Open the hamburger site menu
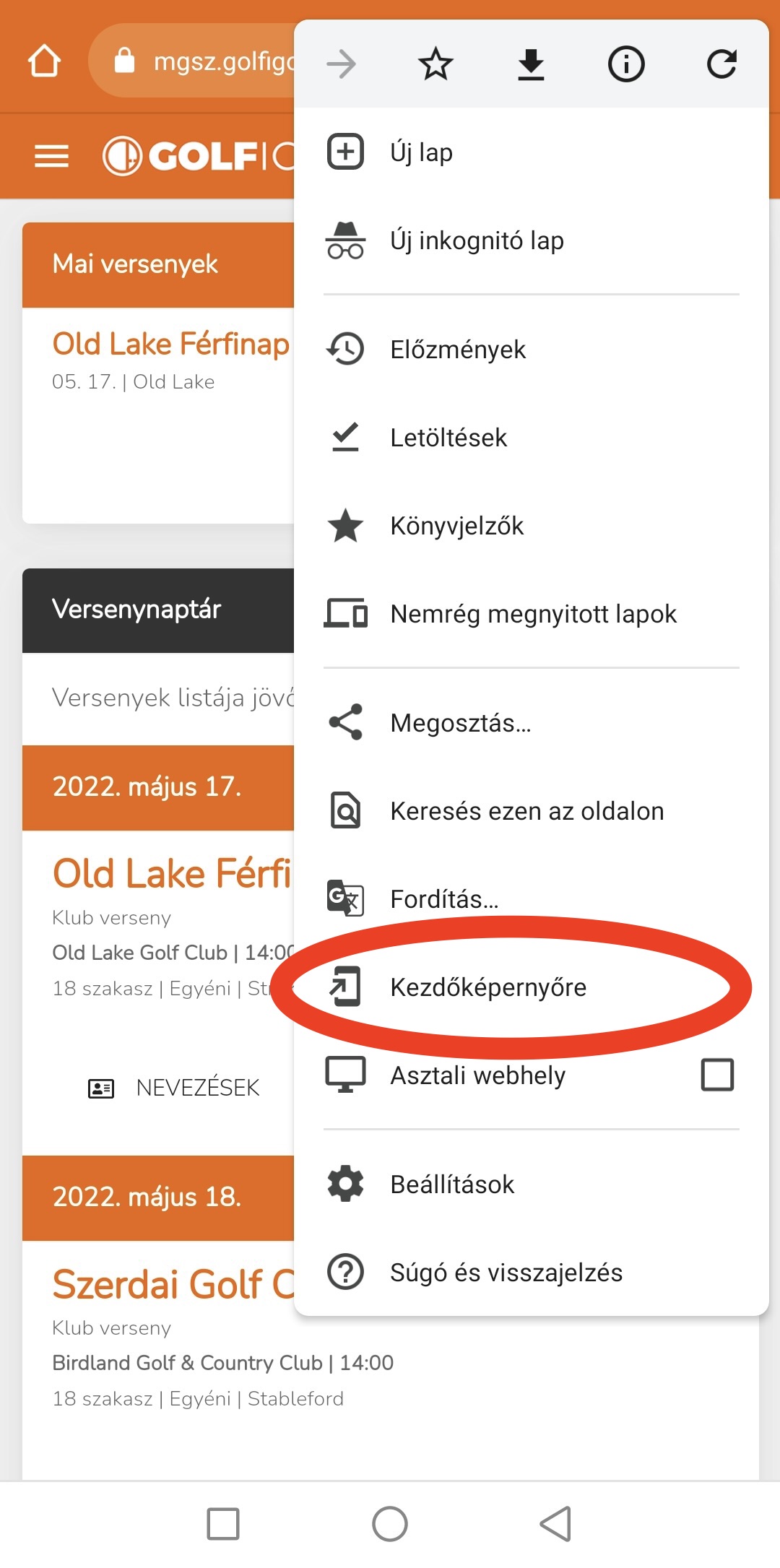The width and height of the screenshot is (780, 1568). [51, 155]
